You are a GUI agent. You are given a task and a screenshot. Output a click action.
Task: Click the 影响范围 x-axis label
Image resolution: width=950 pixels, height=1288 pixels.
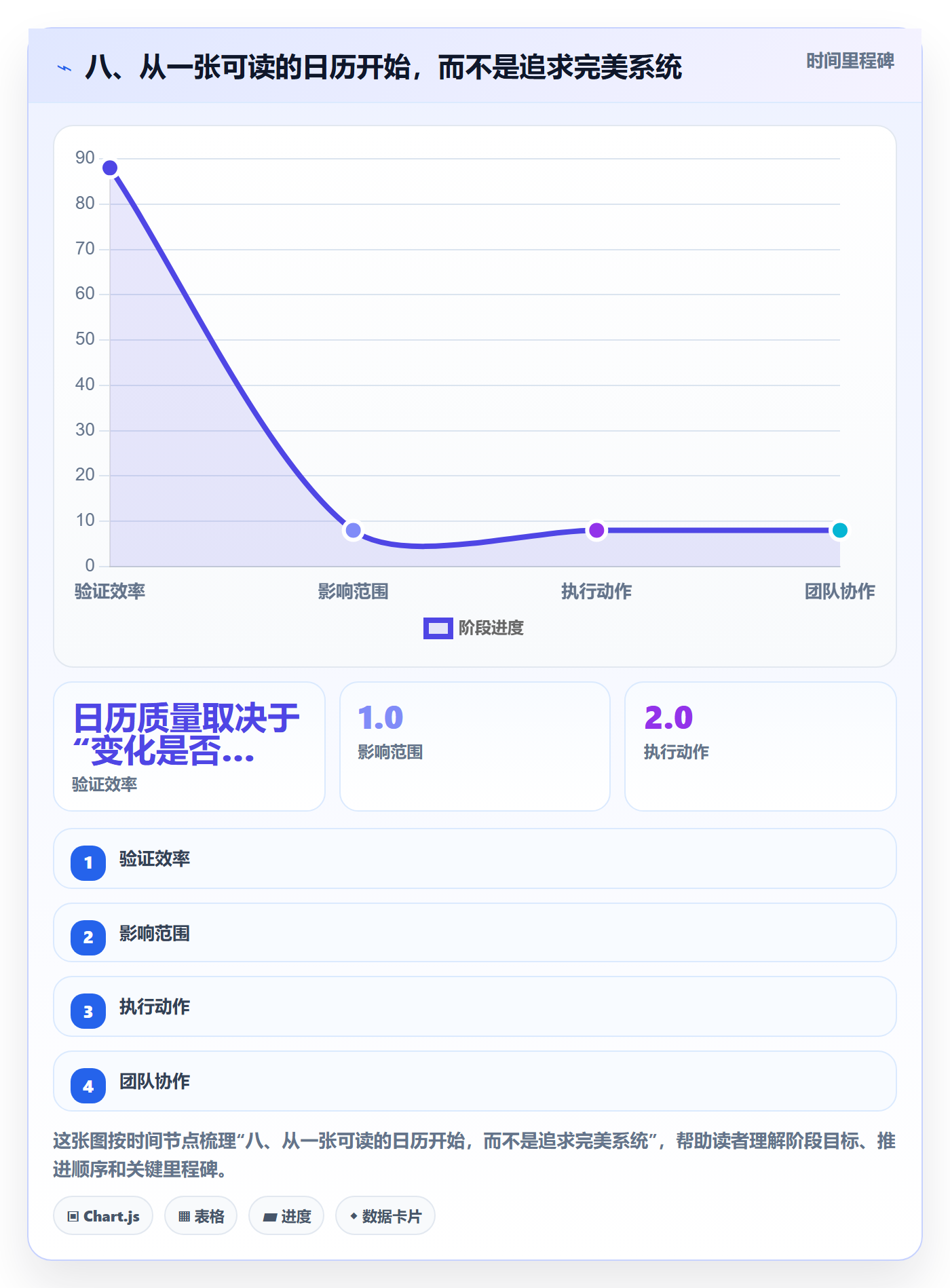353,592
